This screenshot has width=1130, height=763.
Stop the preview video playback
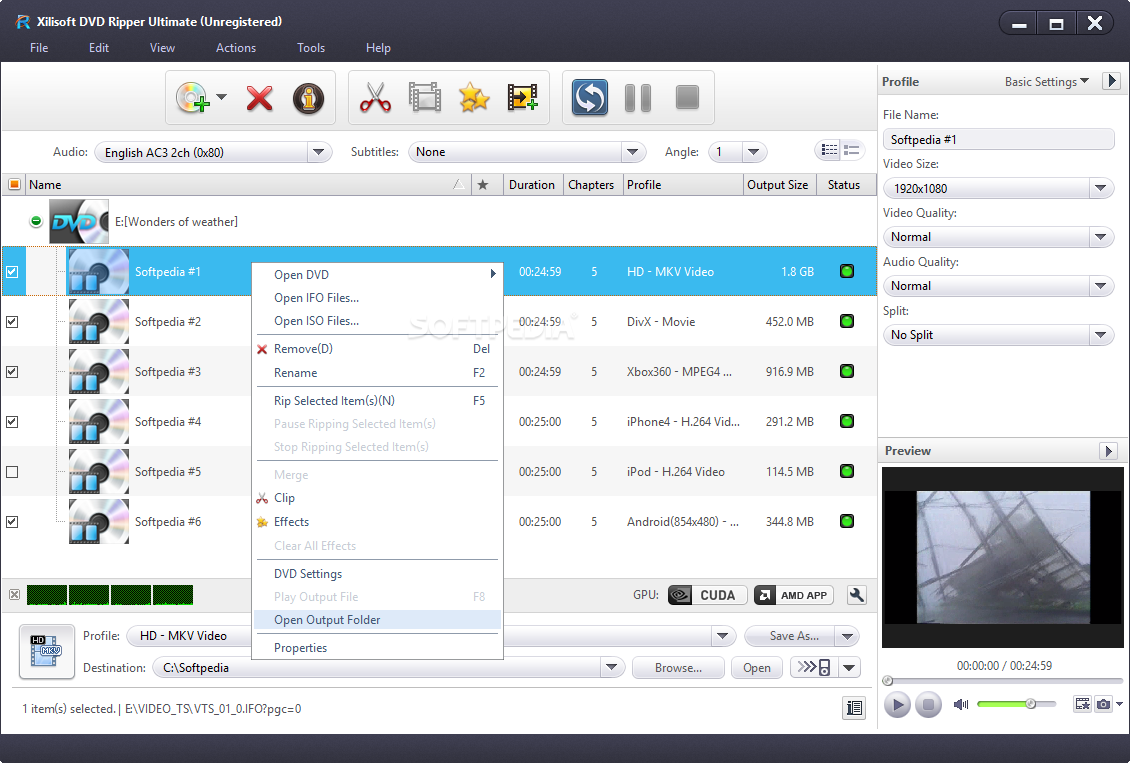pos(928,704)
